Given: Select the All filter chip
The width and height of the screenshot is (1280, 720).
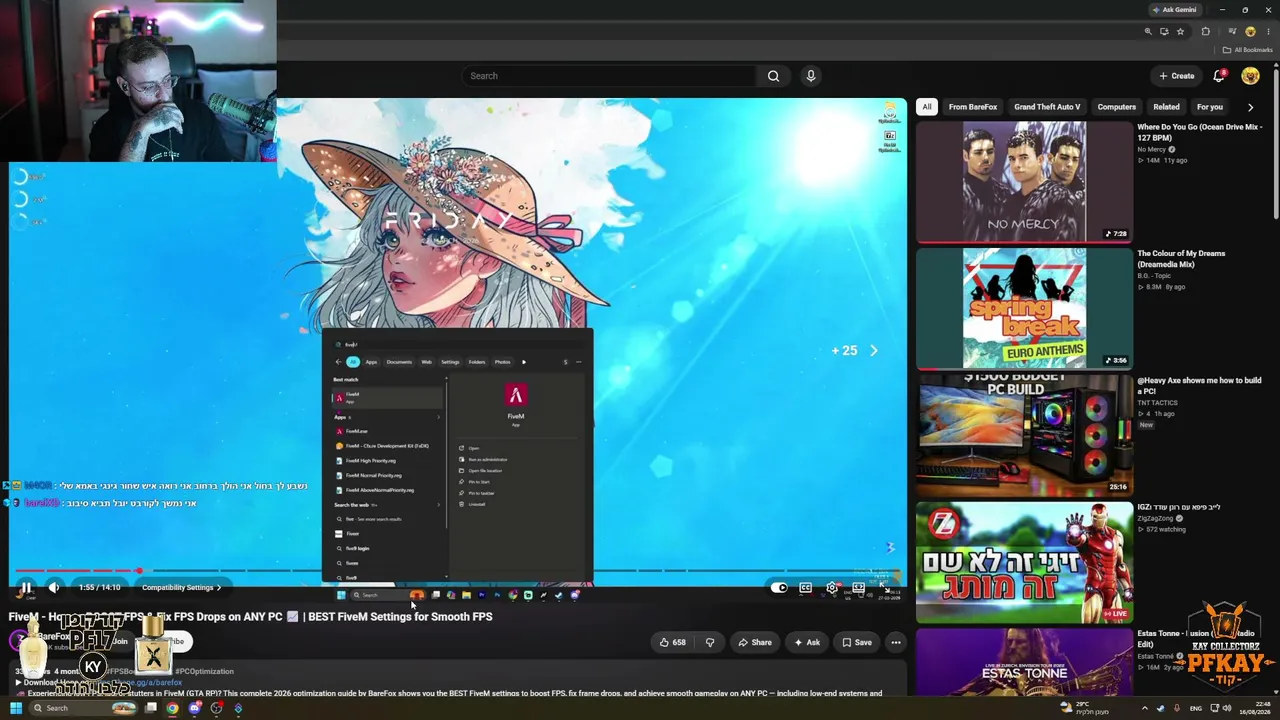Looking at the screenshot, I should tap(927, 107).
